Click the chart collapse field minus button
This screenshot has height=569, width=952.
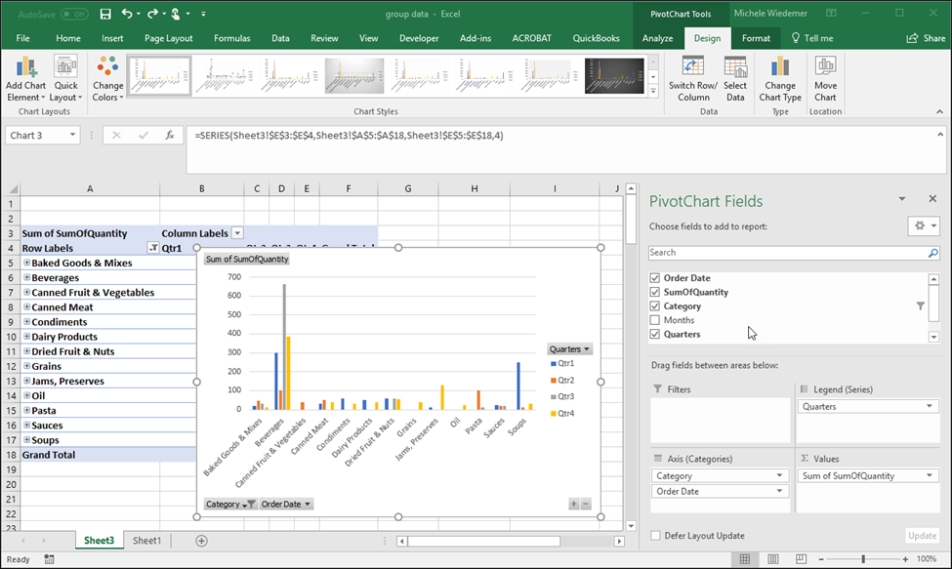pyautogui.click(x=585, y=504)
